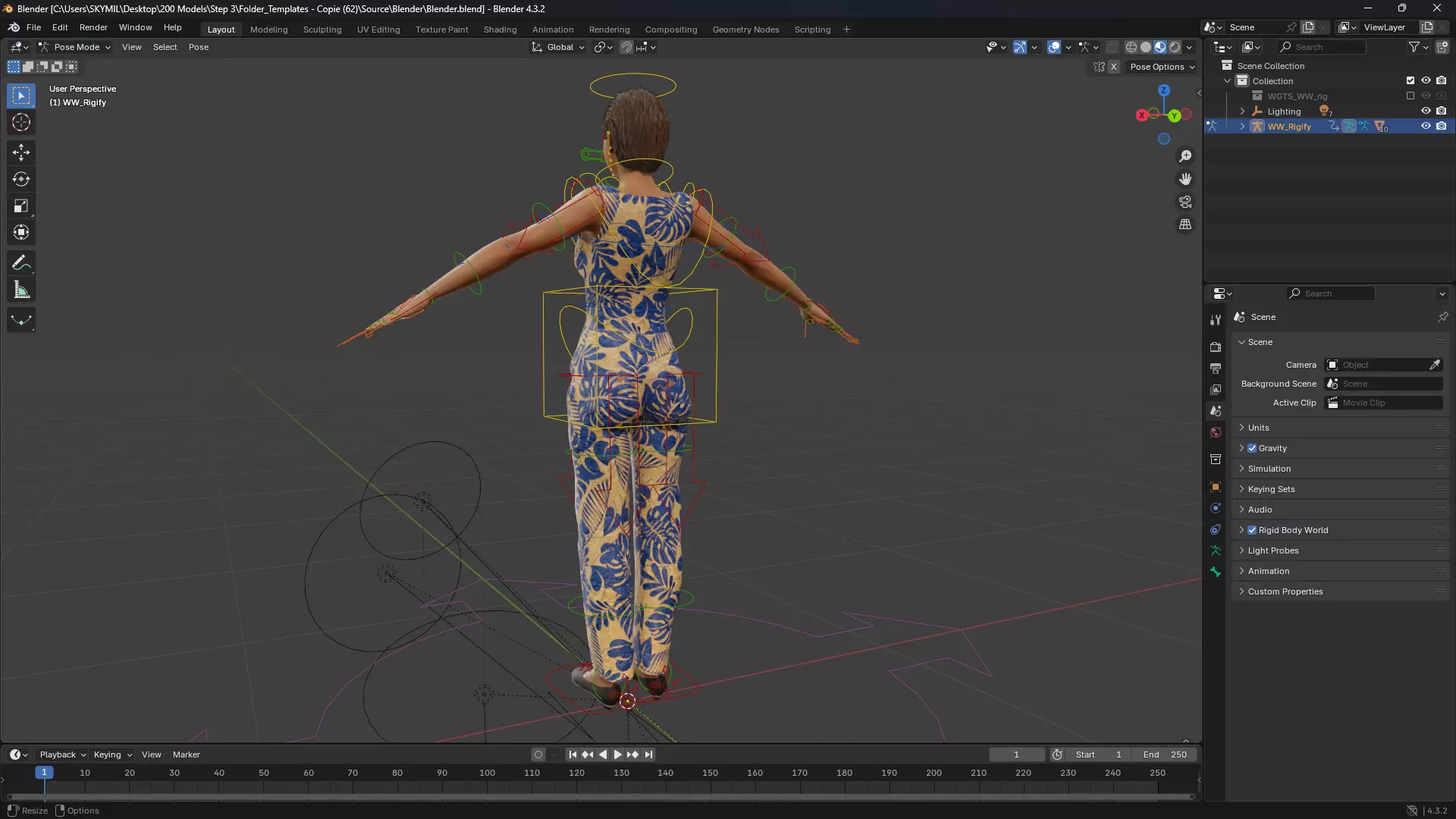The height and width of the screenshot is (819, 1456).
Task: Switch to the Sculpting workspace tab
Action: [322, 30]
